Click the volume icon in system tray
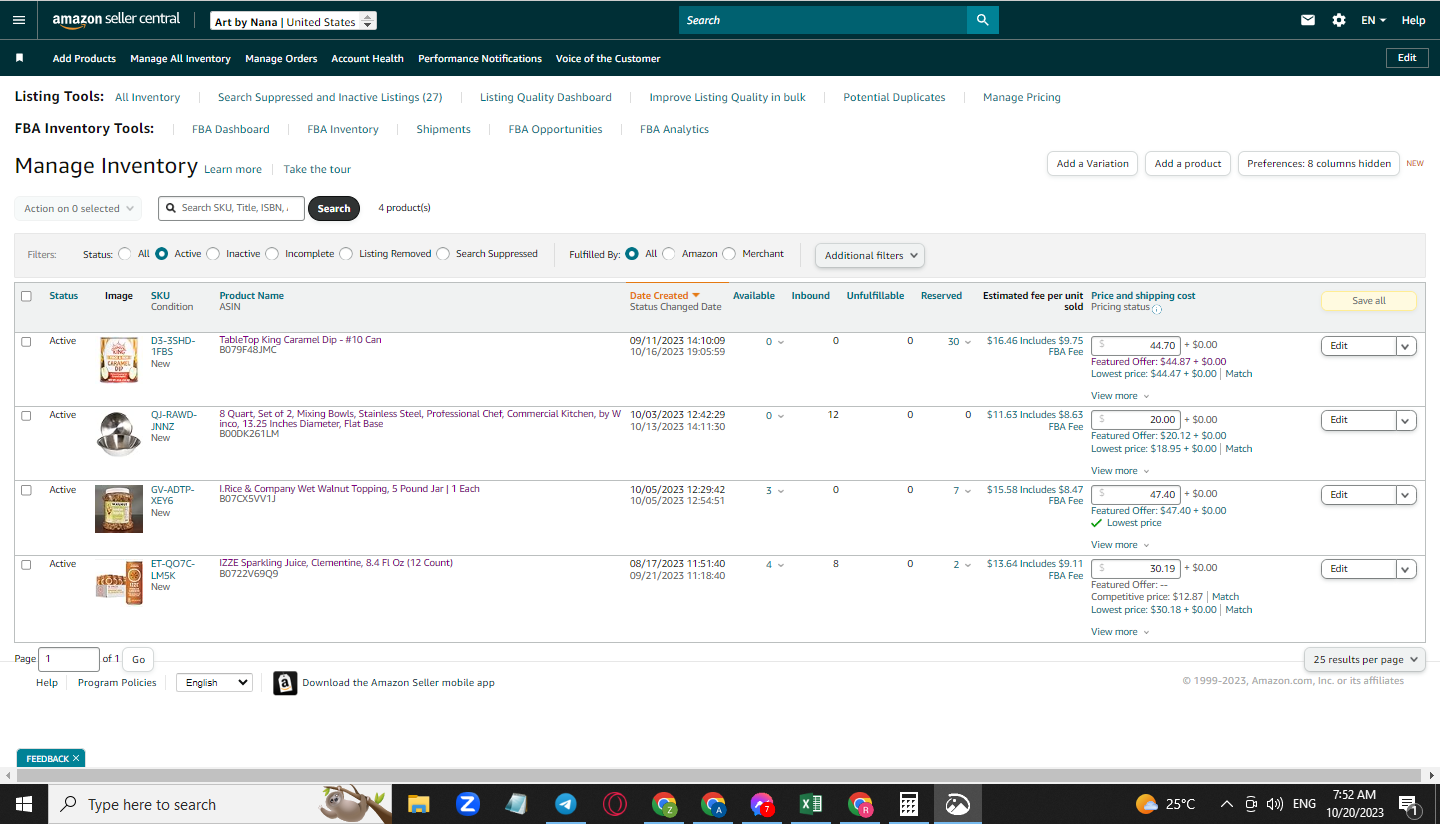The width and height of the screenshot is (1440, 824). 1274,804
